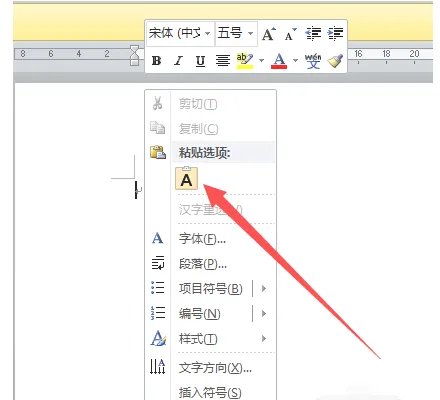Apply the red font color A
The image size is (440, 400).
tap(279, 61)
